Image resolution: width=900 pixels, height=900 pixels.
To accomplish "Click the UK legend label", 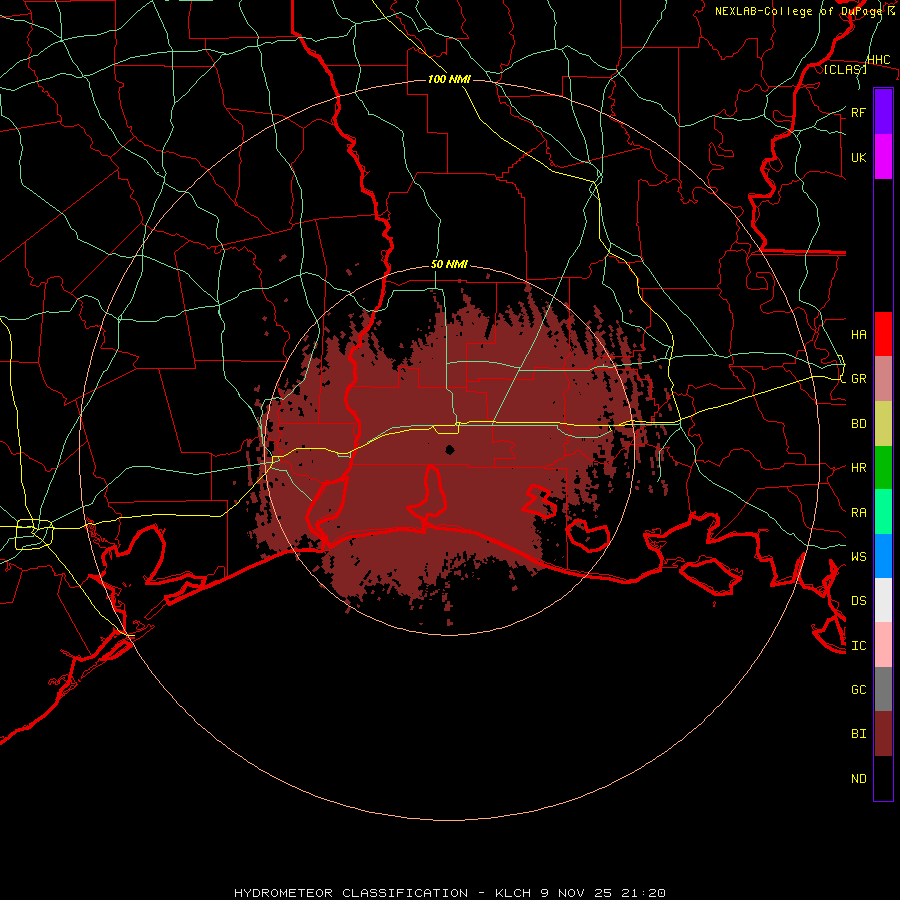I will 858,157.
